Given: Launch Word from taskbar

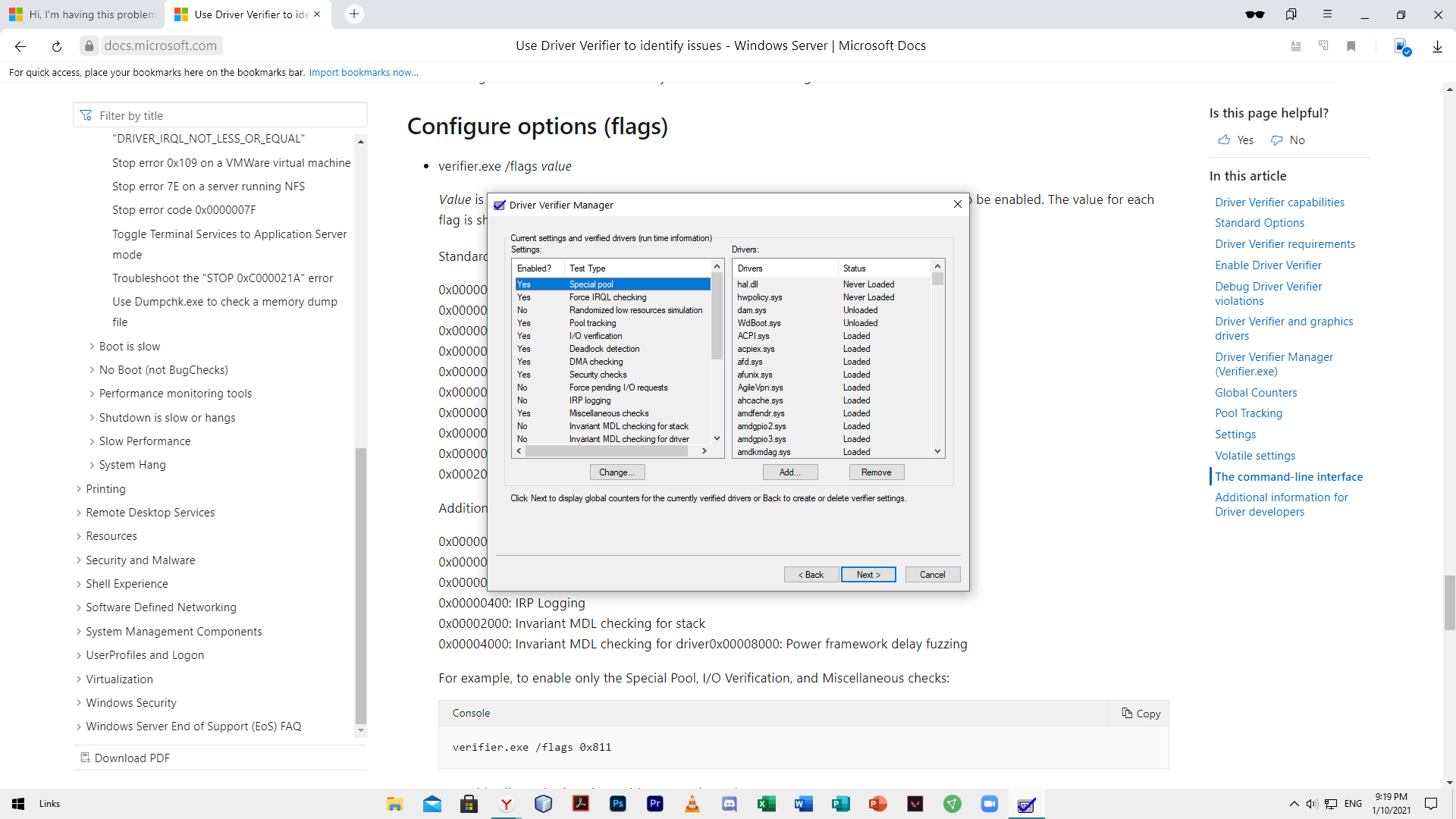Looking at the screenshot, I should [x=804, y=804].
